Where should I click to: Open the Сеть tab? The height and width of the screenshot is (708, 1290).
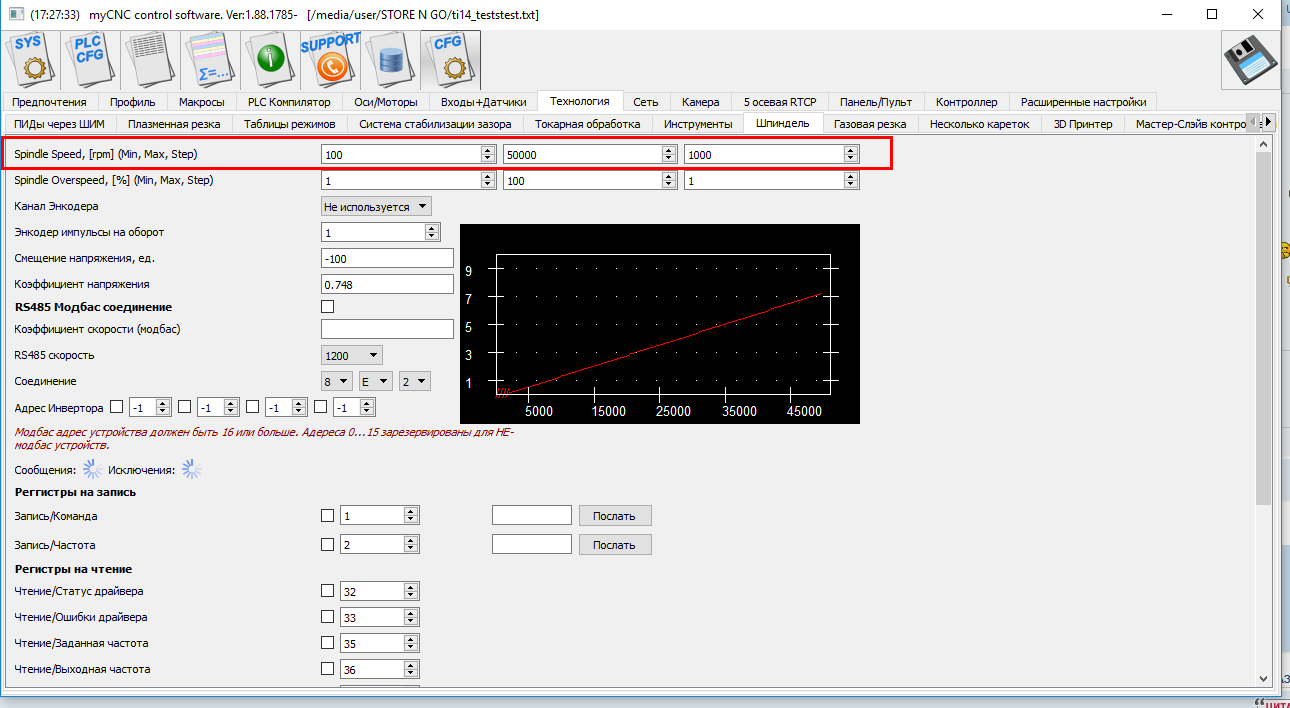pos(645,102)
